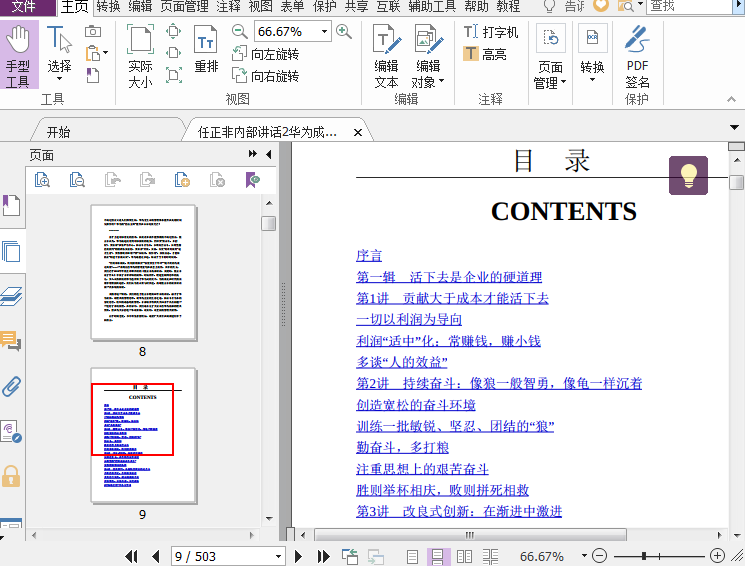The width and height of the screenshot is (745, 566).
Task: Click zoom in magnifier in ribbon
Action: 344,32
